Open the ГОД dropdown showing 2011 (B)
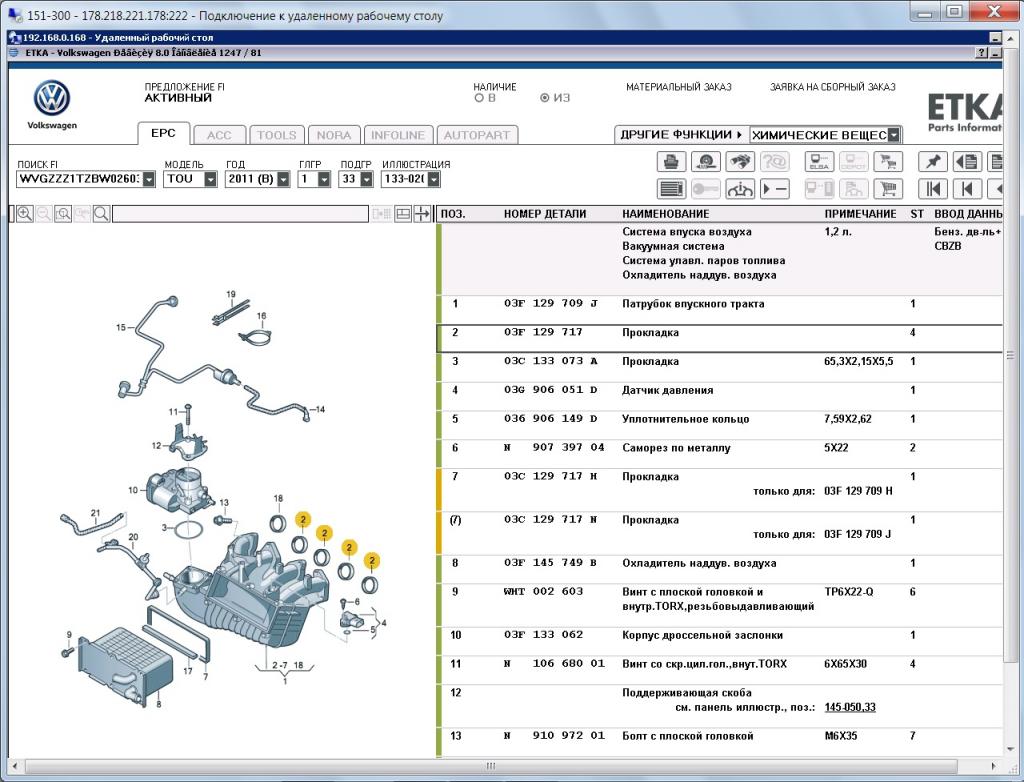 (283, 179)
